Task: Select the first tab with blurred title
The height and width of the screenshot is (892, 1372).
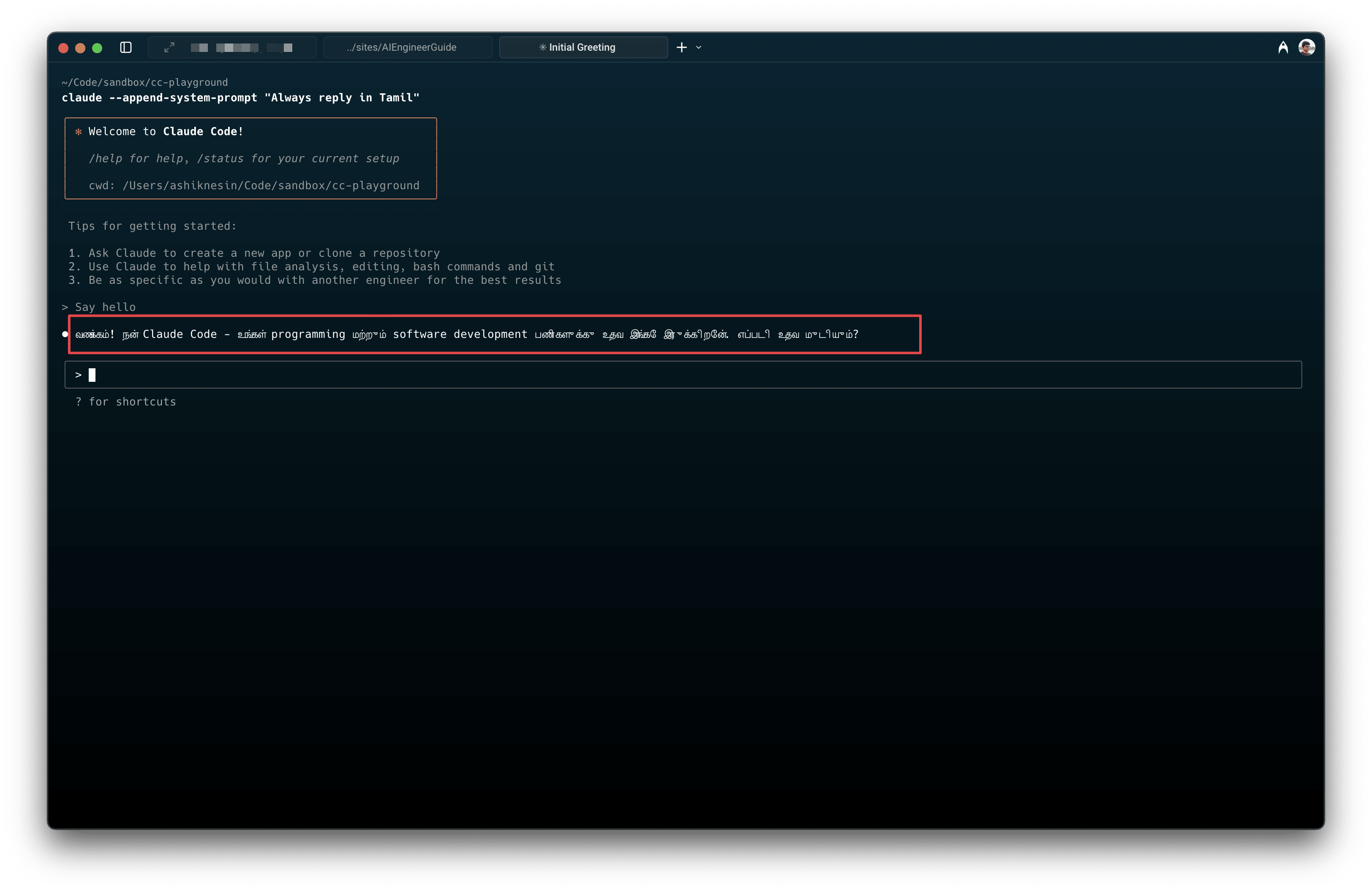Action: pyautogui.click(x=232, y=47)
